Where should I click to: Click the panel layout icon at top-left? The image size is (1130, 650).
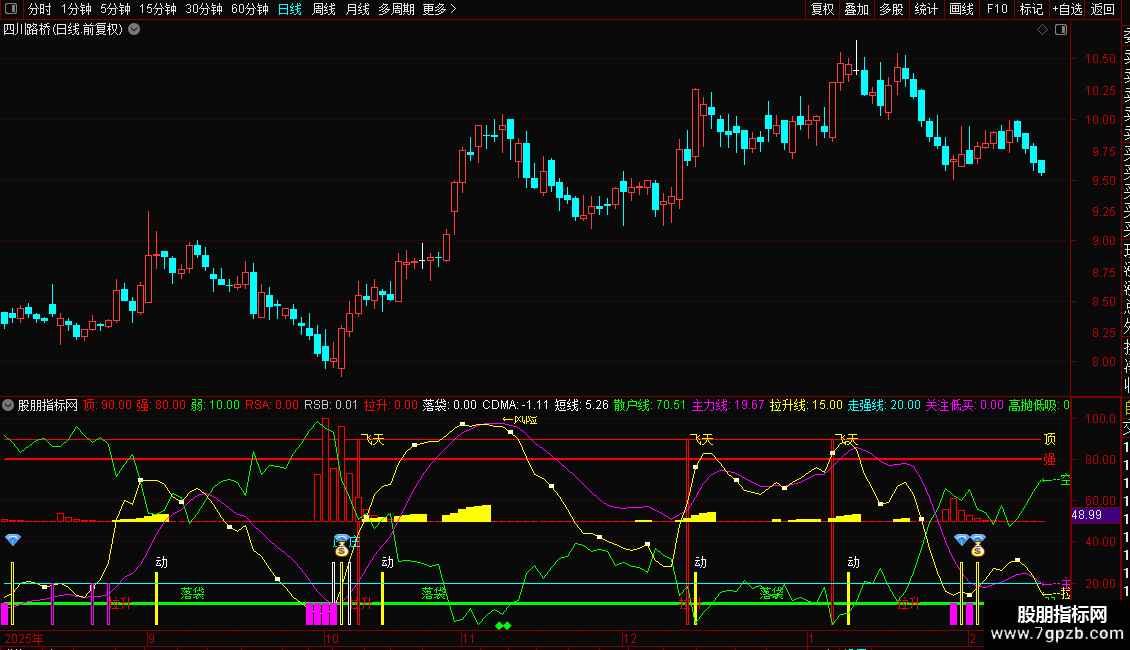pyautogui.click(x=11, y=9)
